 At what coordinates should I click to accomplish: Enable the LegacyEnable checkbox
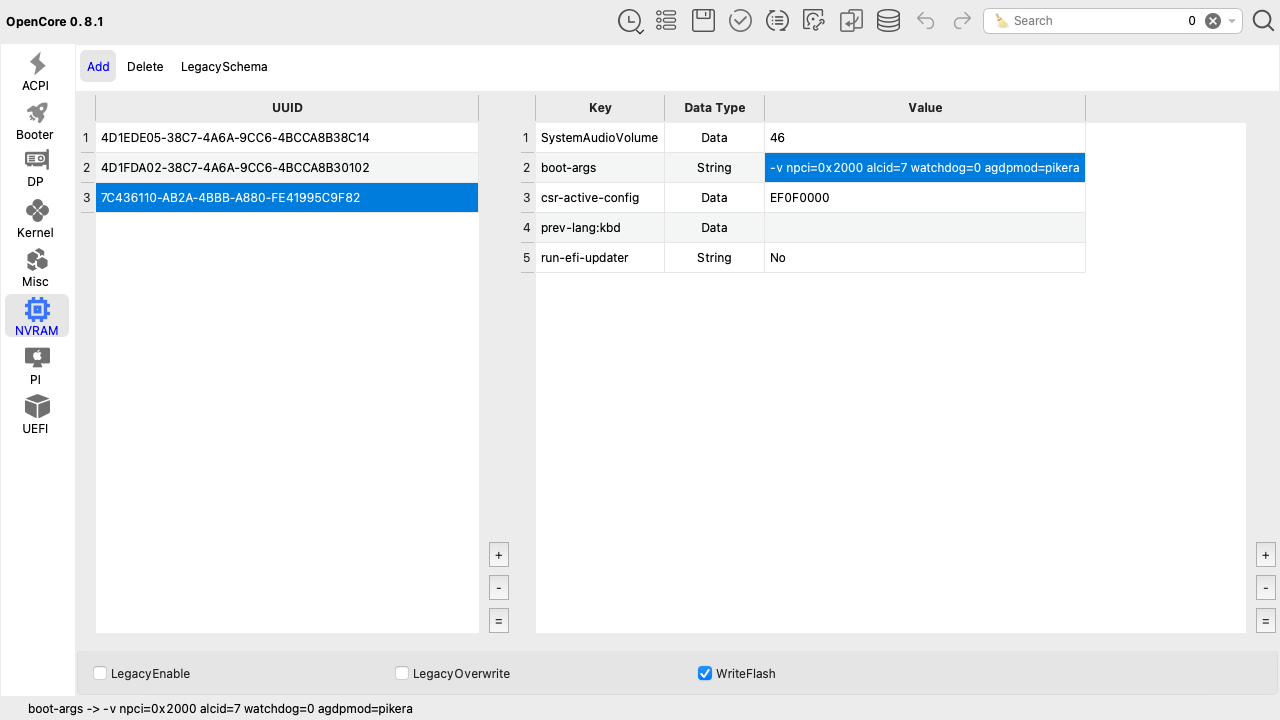pyautogui.click(x=100, y=674)
